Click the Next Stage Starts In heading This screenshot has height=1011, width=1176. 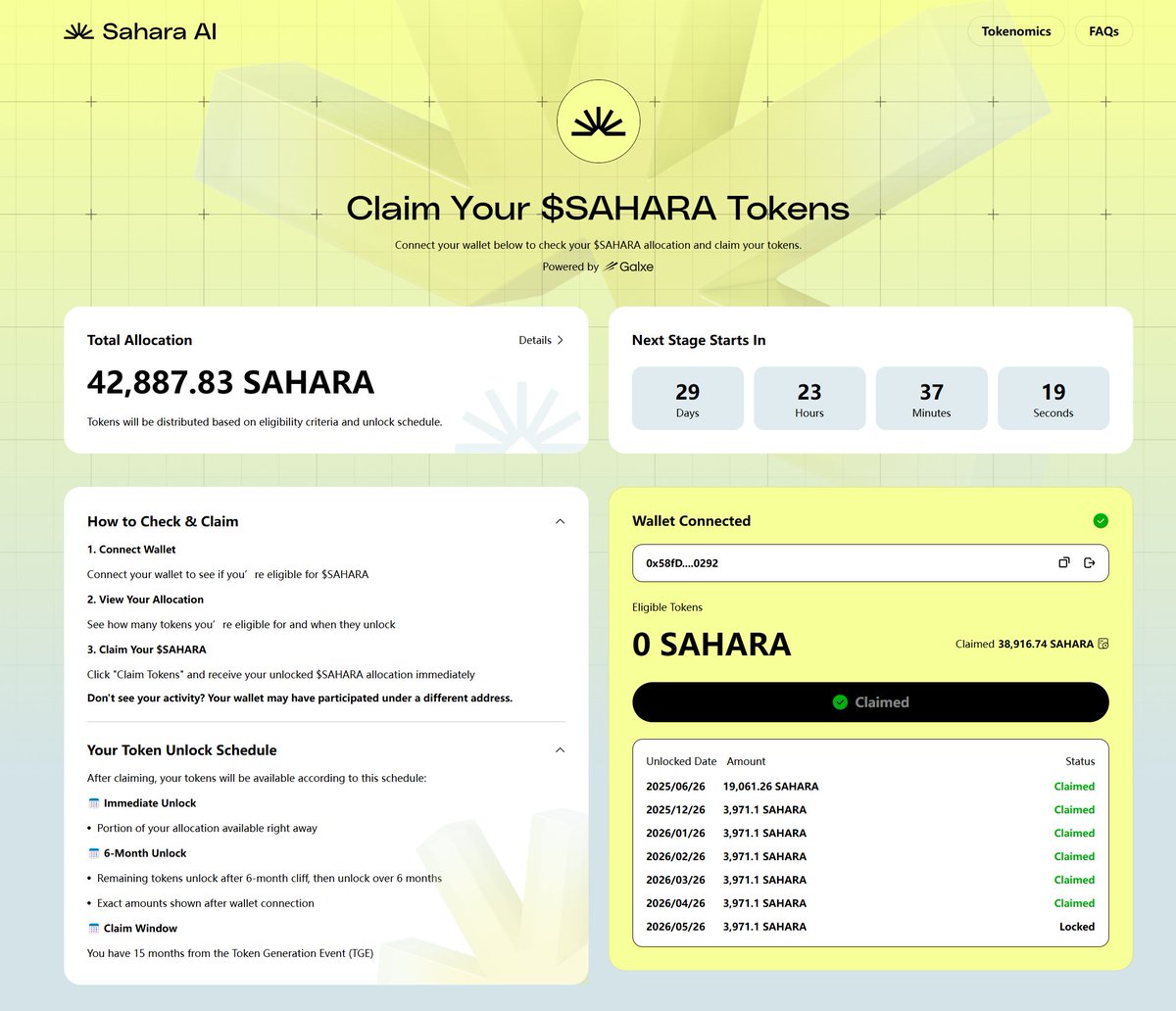point(699,340)
